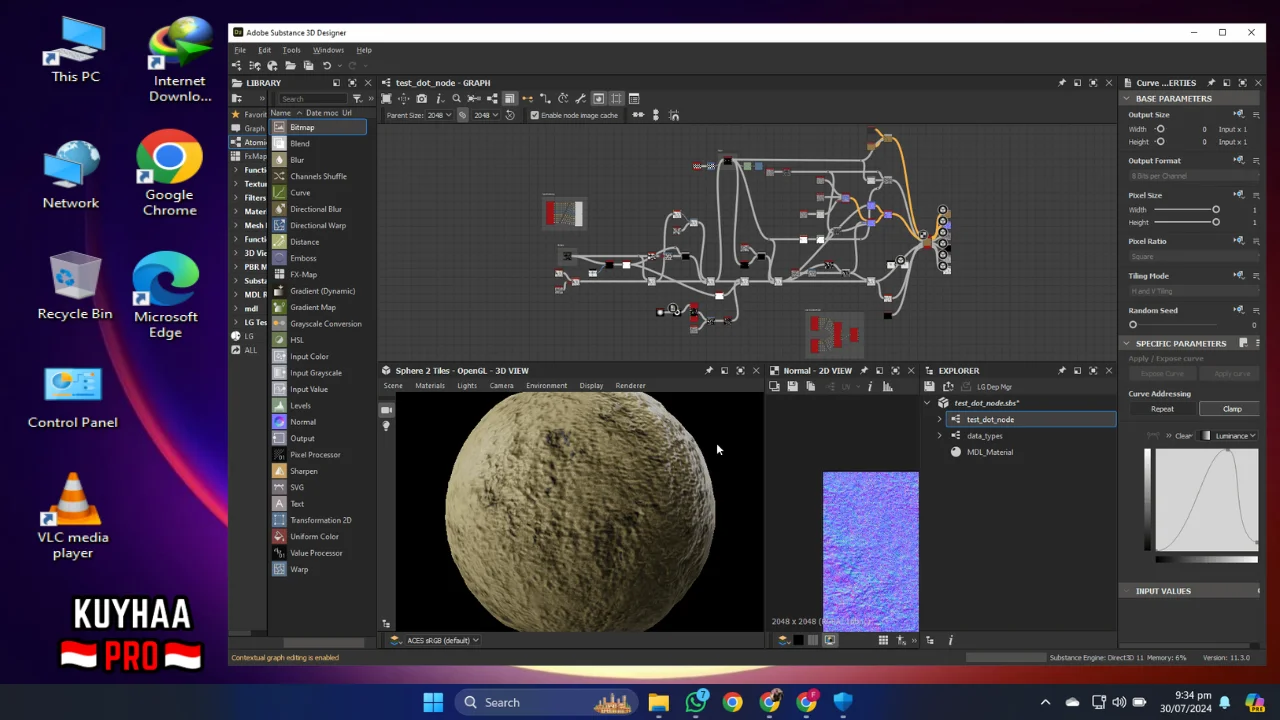Set curve addressing to Clamp
The image size is (1280, 720).
pyautogui.click(x=1232, y=409)
